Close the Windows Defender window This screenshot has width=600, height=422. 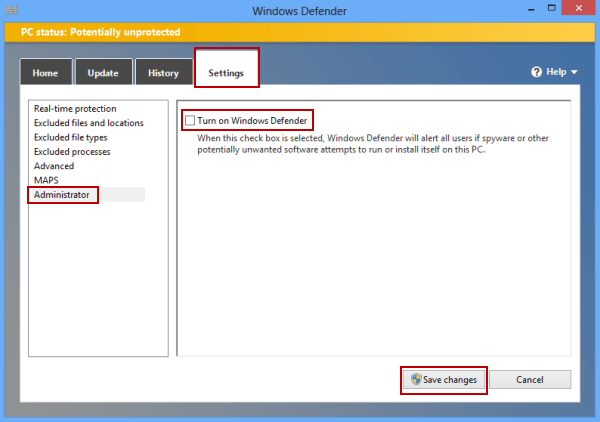point(579,8)
